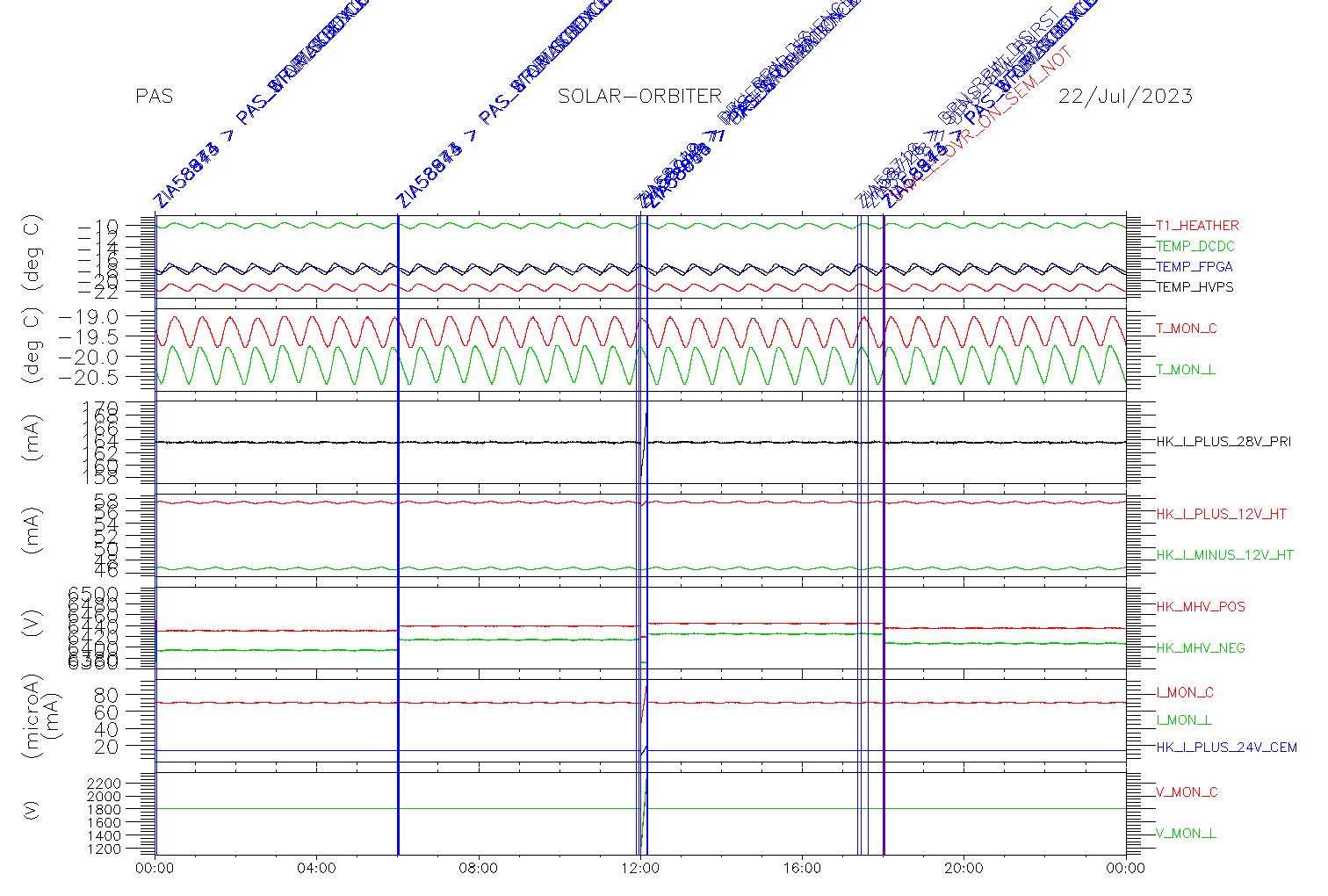Select the (mA) unit of the 28V_PRI panel
The width and height of the screenshot is (1328, 896).
click(x=32, y=439)
